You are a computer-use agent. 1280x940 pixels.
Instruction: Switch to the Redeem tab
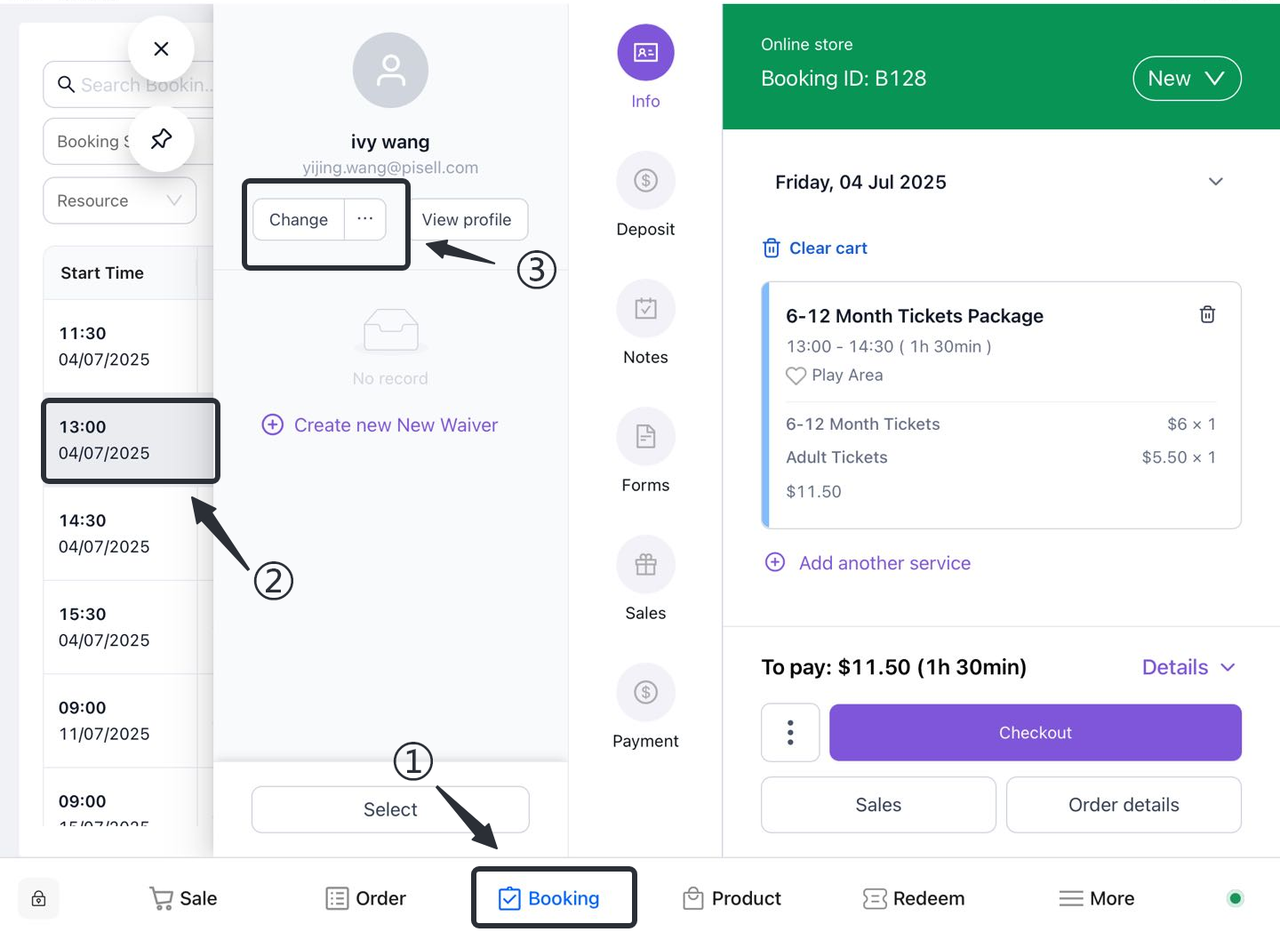(914, 898)
